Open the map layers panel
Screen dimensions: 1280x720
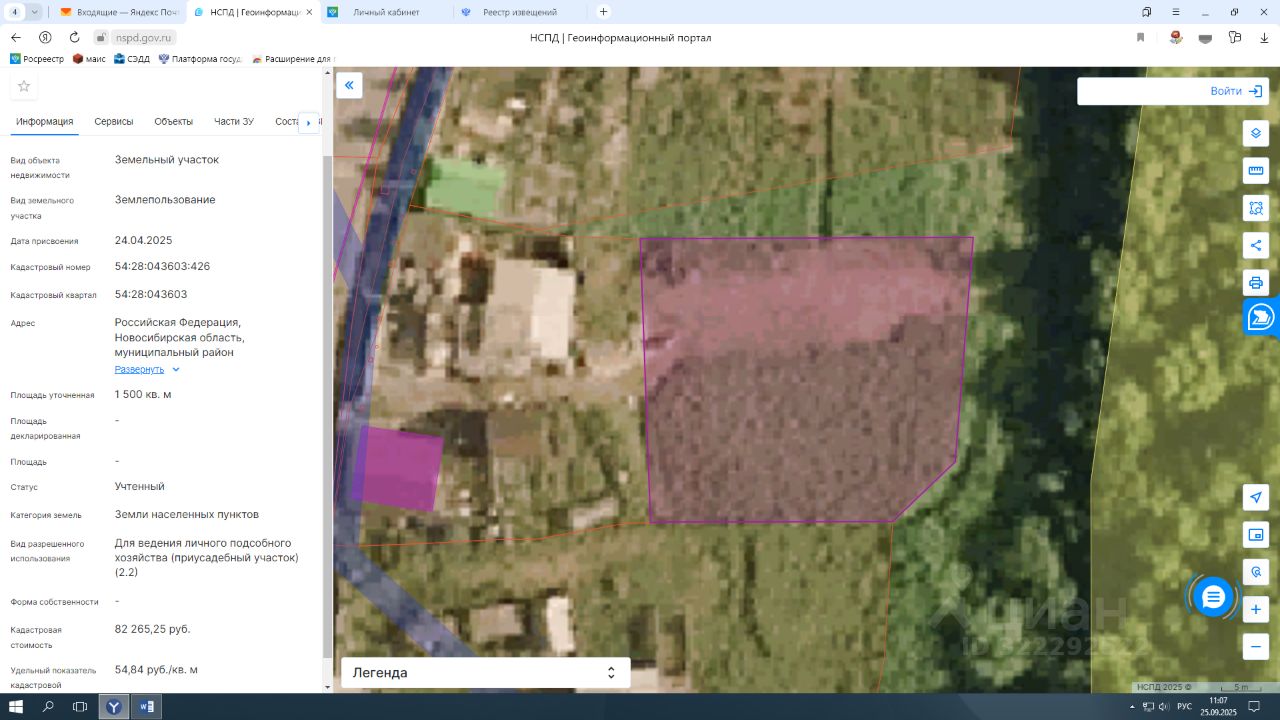pos(1256,133)
